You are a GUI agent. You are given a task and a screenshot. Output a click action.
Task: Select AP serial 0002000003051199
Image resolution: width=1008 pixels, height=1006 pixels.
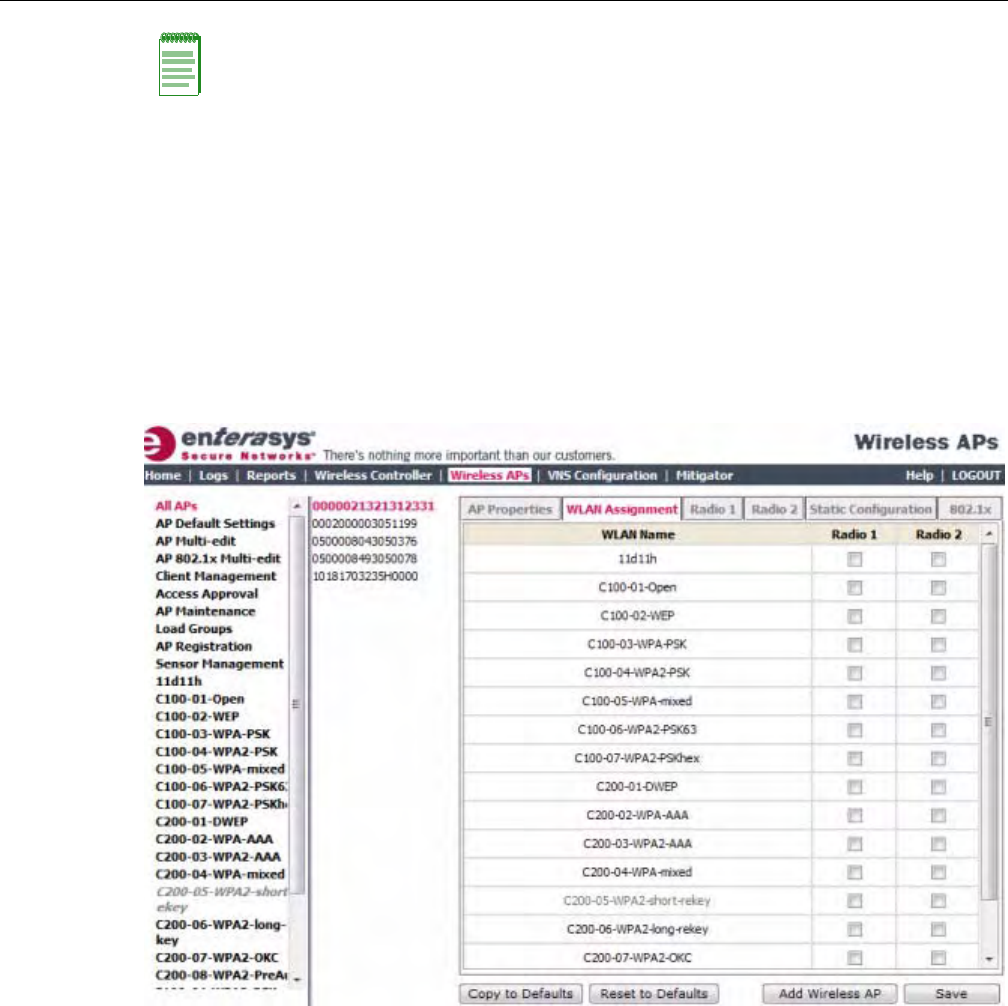364,523
